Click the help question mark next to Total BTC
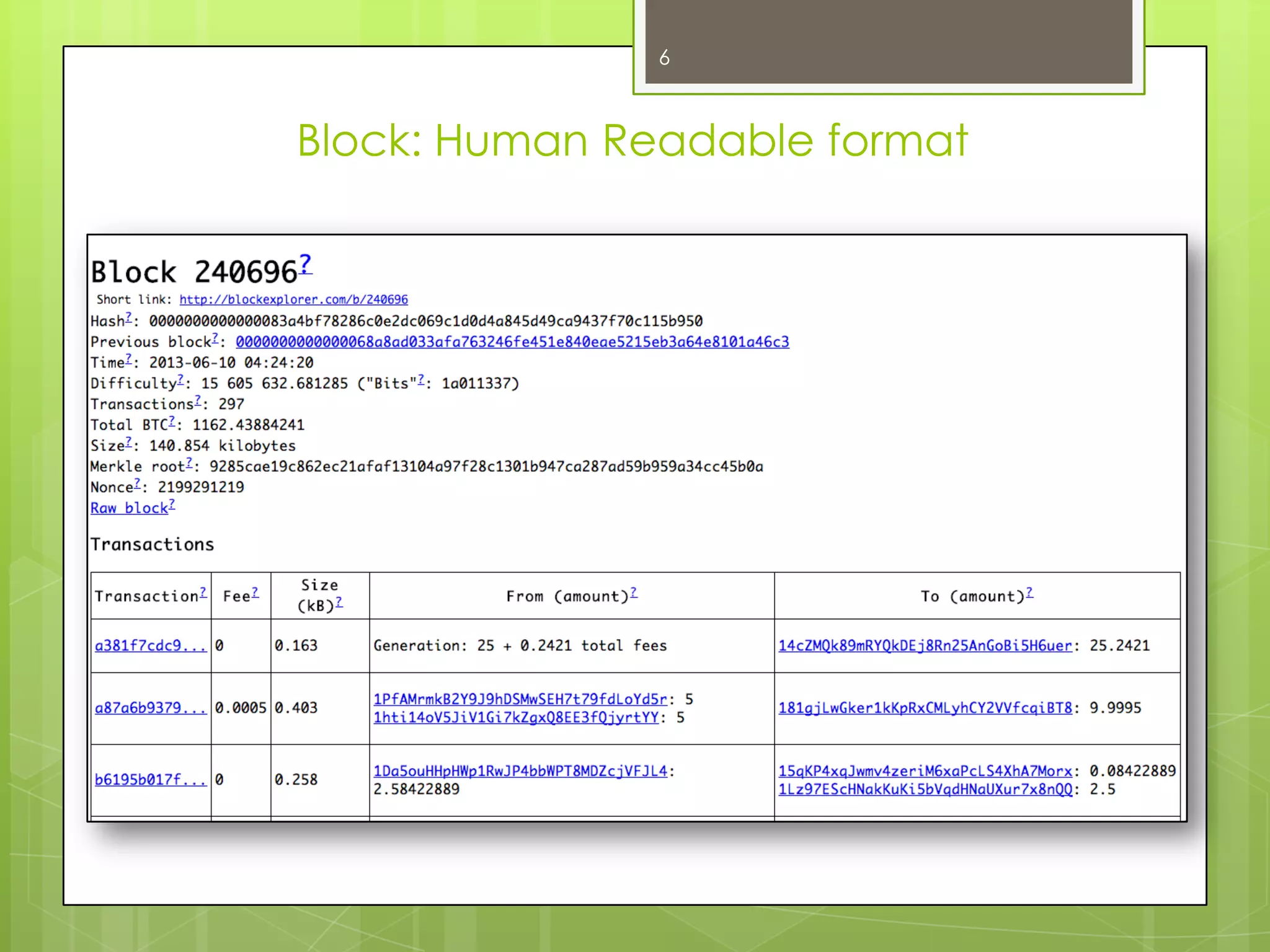 point(172,421)
